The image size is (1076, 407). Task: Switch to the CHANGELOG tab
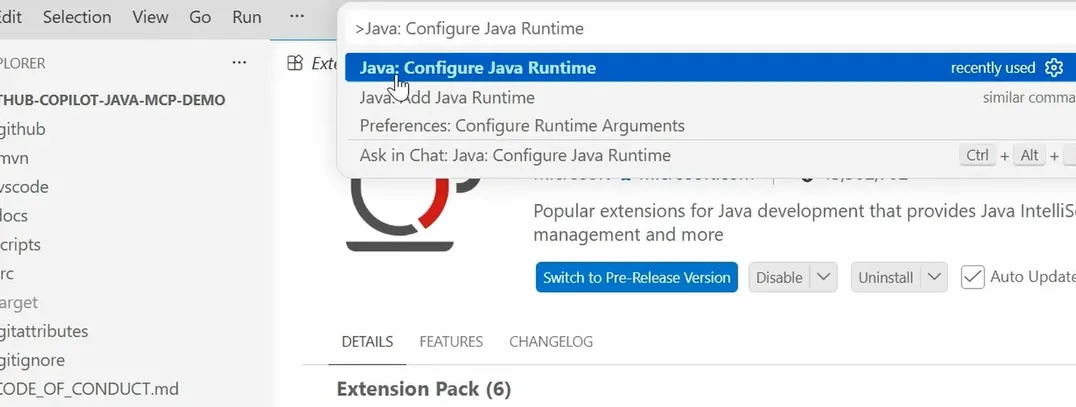click(551, 342)
